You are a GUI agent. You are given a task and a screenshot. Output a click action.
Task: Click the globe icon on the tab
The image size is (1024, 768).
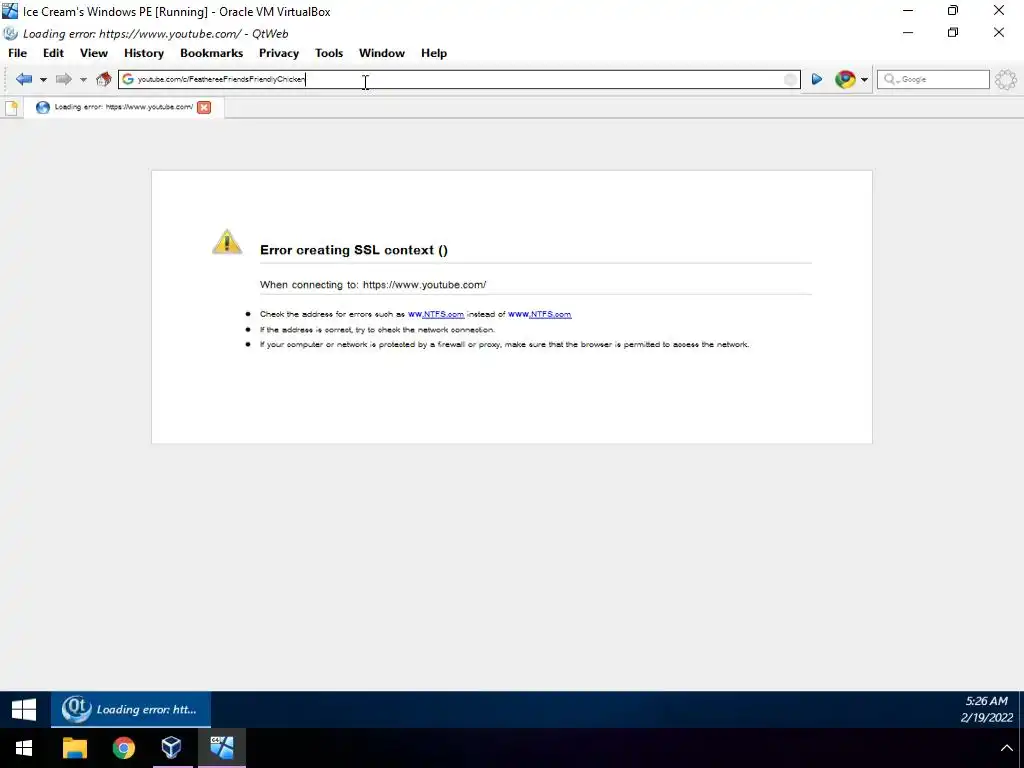(x=42, y=107)
